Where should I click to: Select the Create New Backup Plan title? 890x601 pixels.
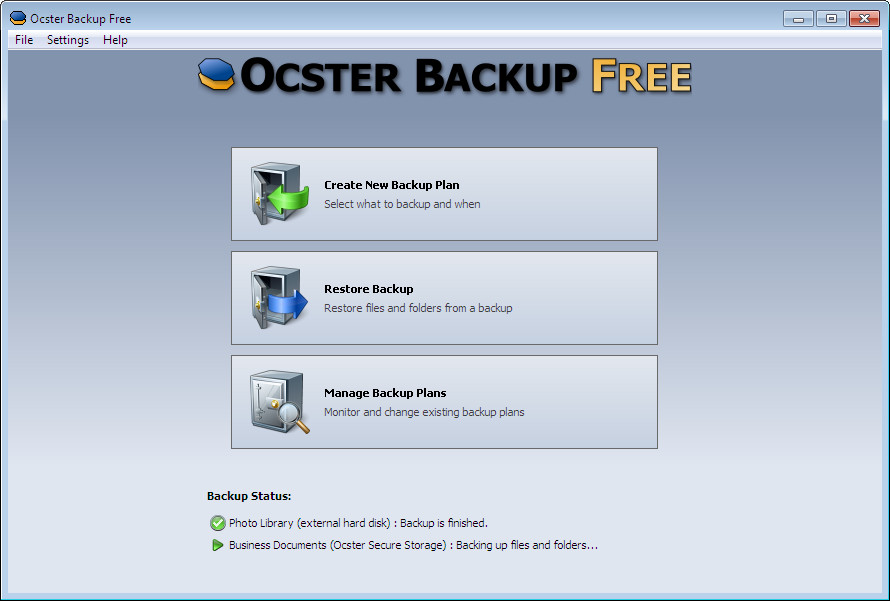pos(392,185)
